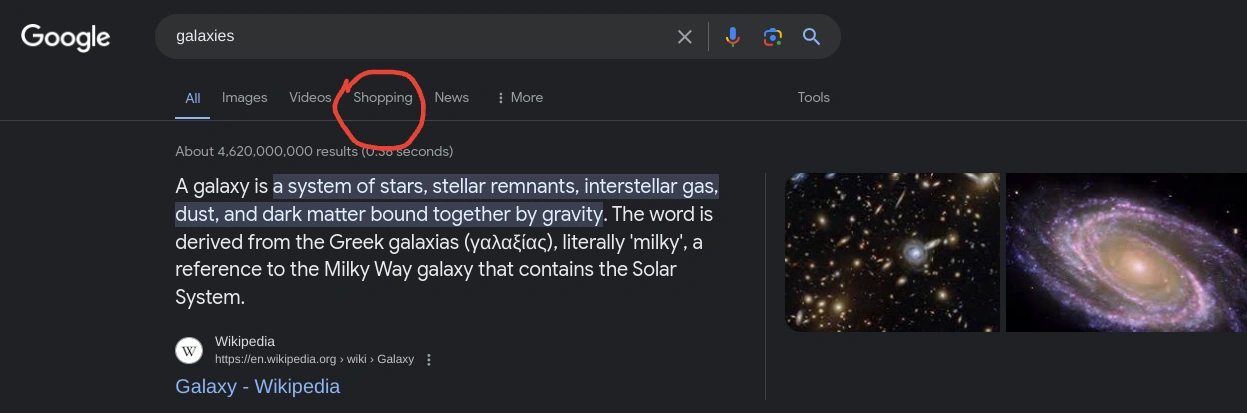Open the Shopping tab
Screen dimensions: 1247x413
pos(382,97)
